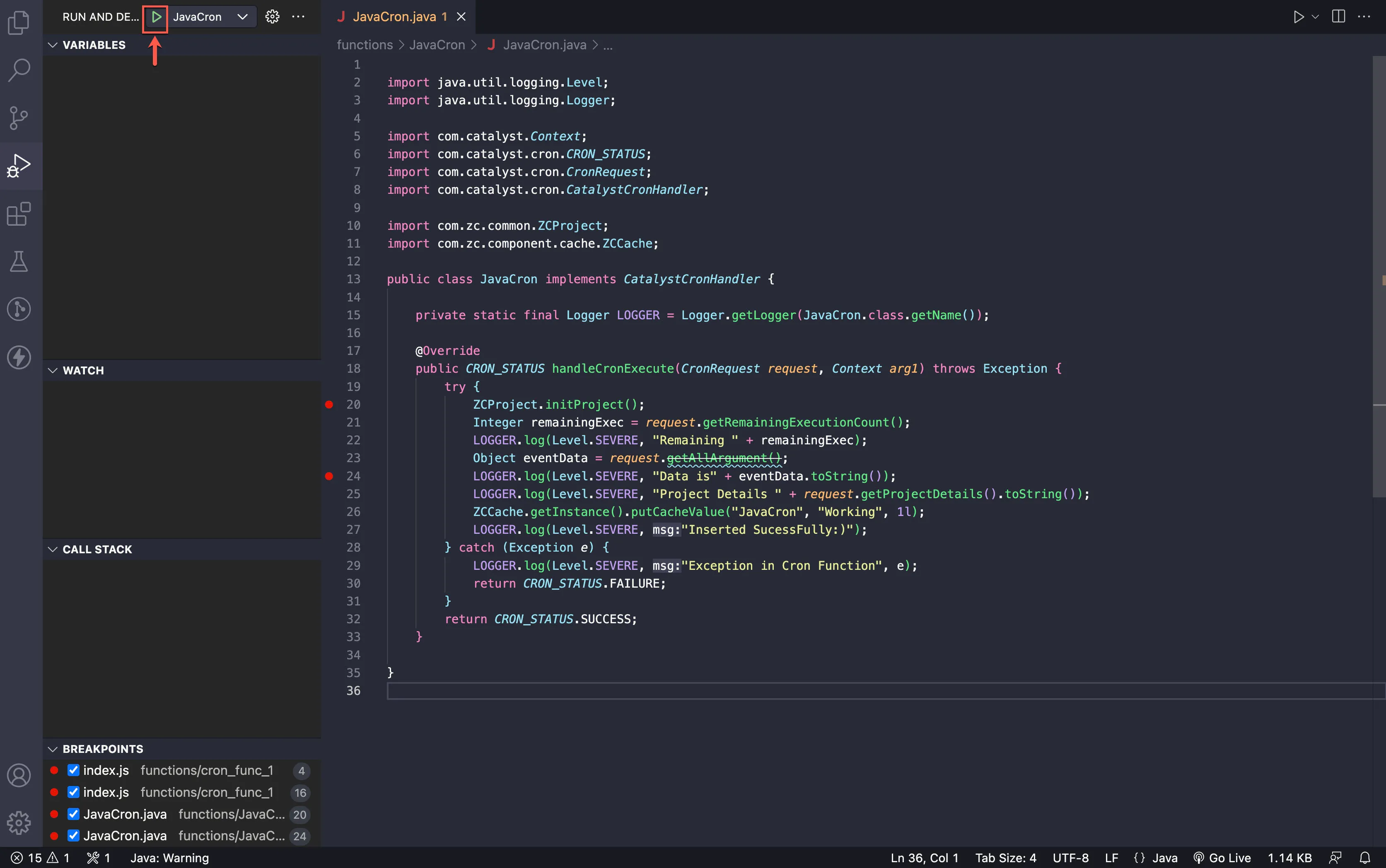Click the tools count indicator in status bar
This screenshot has width=1386, height=868.
coord(98,858)
